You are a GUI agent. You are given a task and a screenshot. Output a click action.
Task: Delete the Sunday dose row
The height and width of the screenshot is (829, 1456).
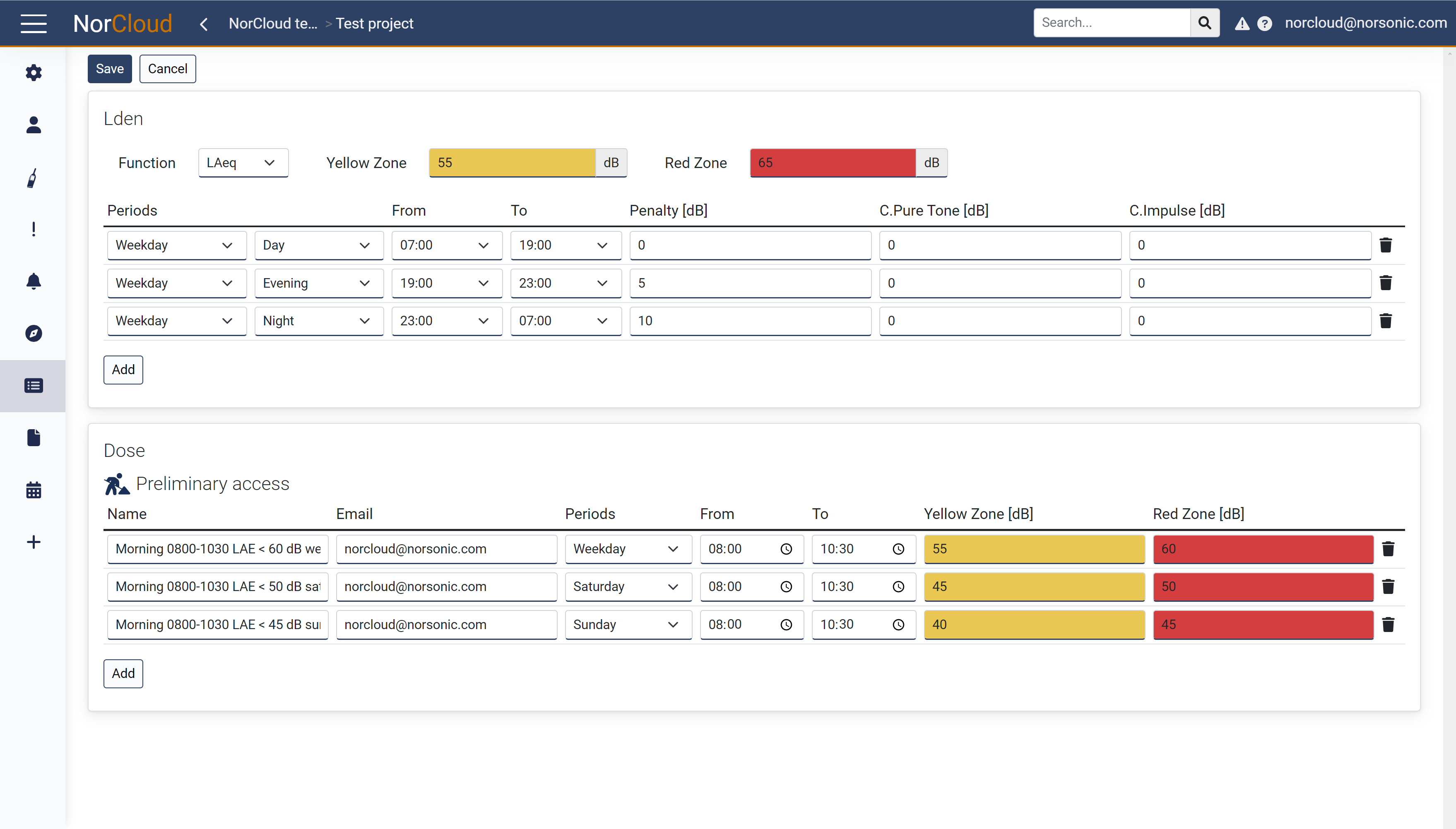pos(1388,625)
